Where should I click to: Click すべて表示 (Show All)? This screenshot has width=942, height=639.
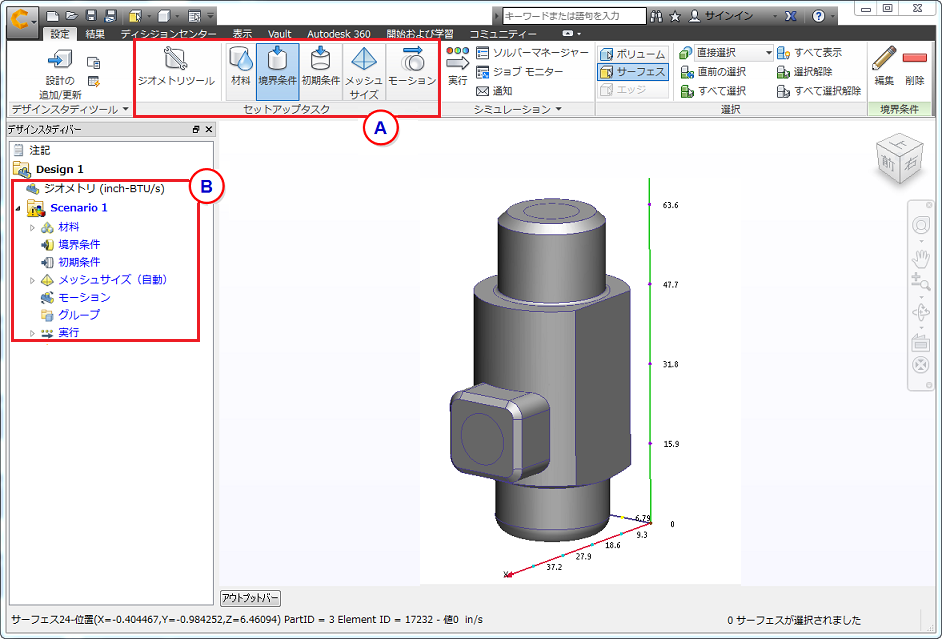coord(810,53)
